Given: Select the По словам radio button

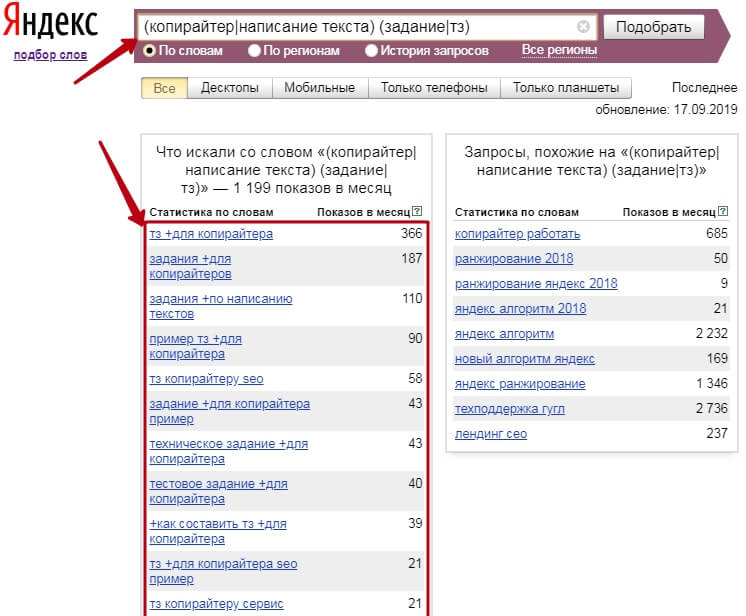Looking at the screenshot, I should [x=149, y=50].
